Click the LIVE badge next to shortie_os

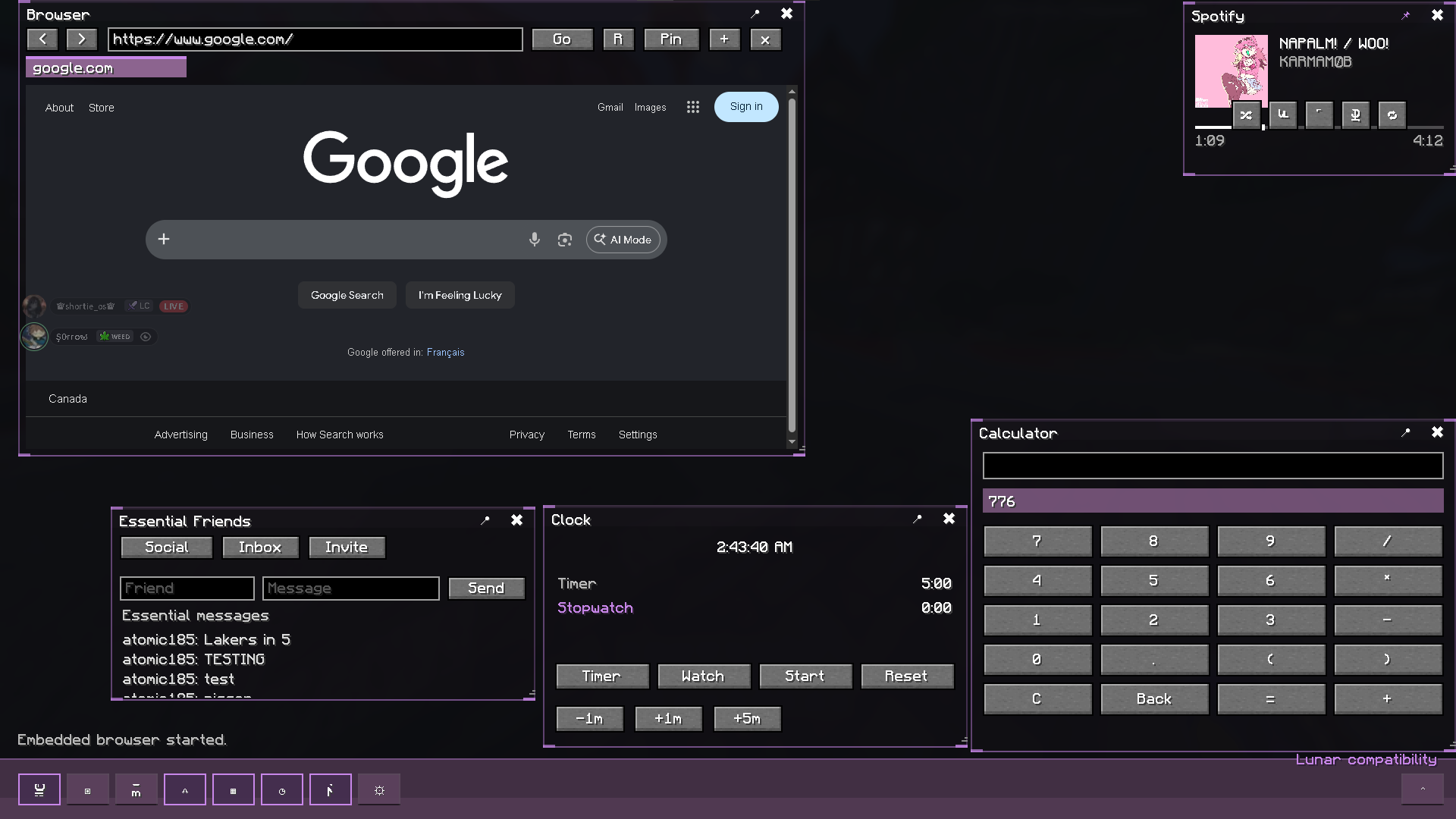pos(174,306)
